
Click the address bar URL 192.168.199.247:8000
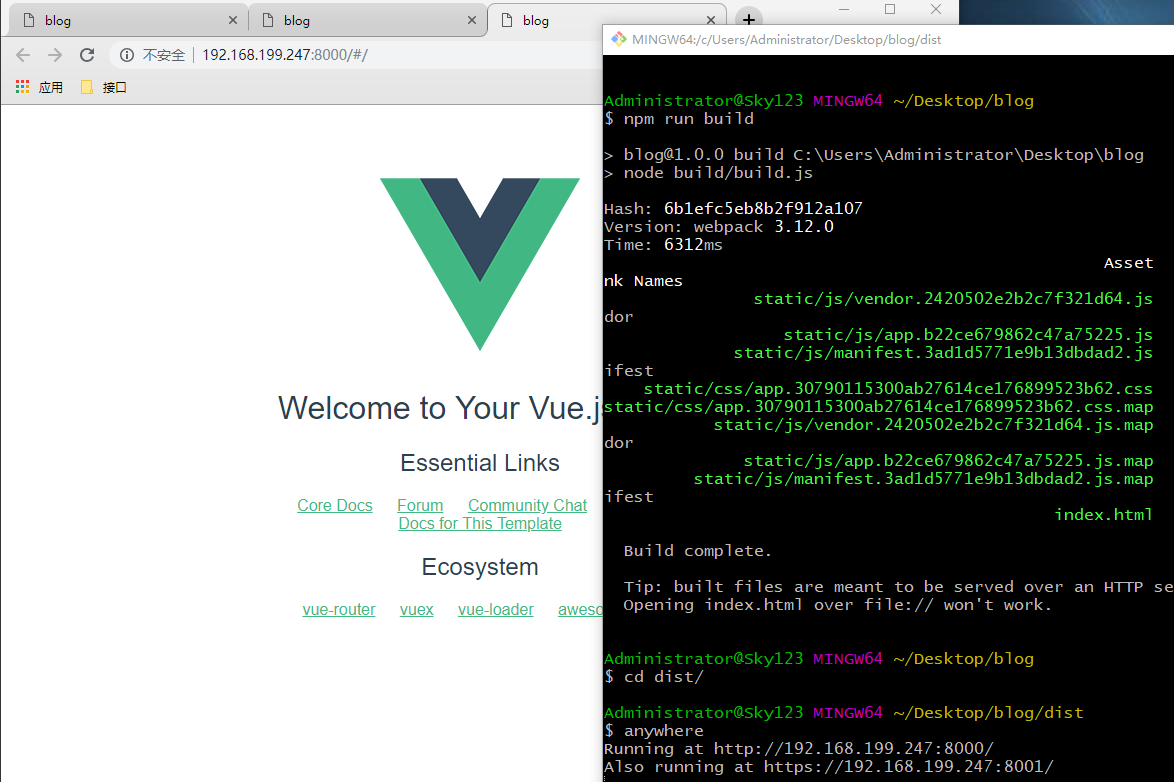click(x=285, y=55)
